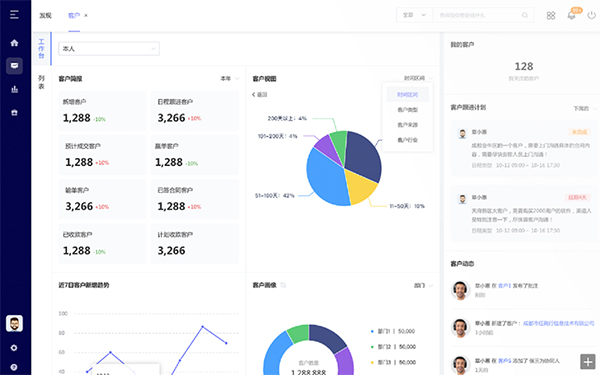The image size is (600, 375).
Task: Open the gift box icon in sidebar
Action: pyautogui.click(x=14, y=112)
